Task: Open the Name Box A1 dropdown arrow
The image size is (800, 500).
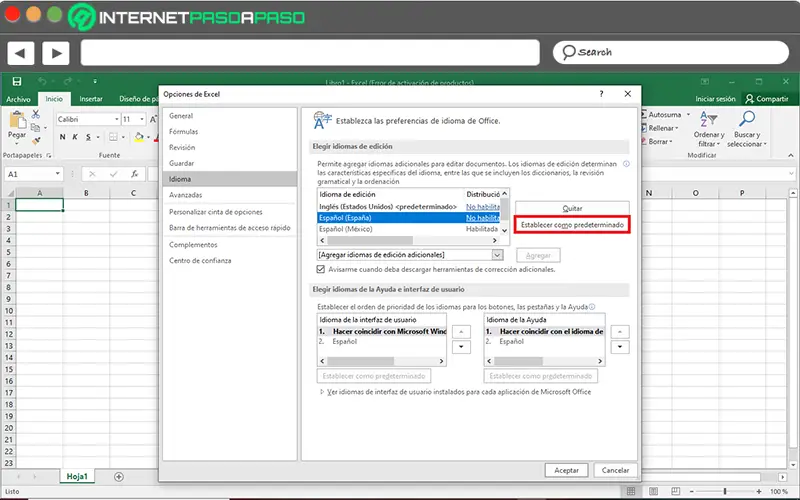Action: point(58,174)
